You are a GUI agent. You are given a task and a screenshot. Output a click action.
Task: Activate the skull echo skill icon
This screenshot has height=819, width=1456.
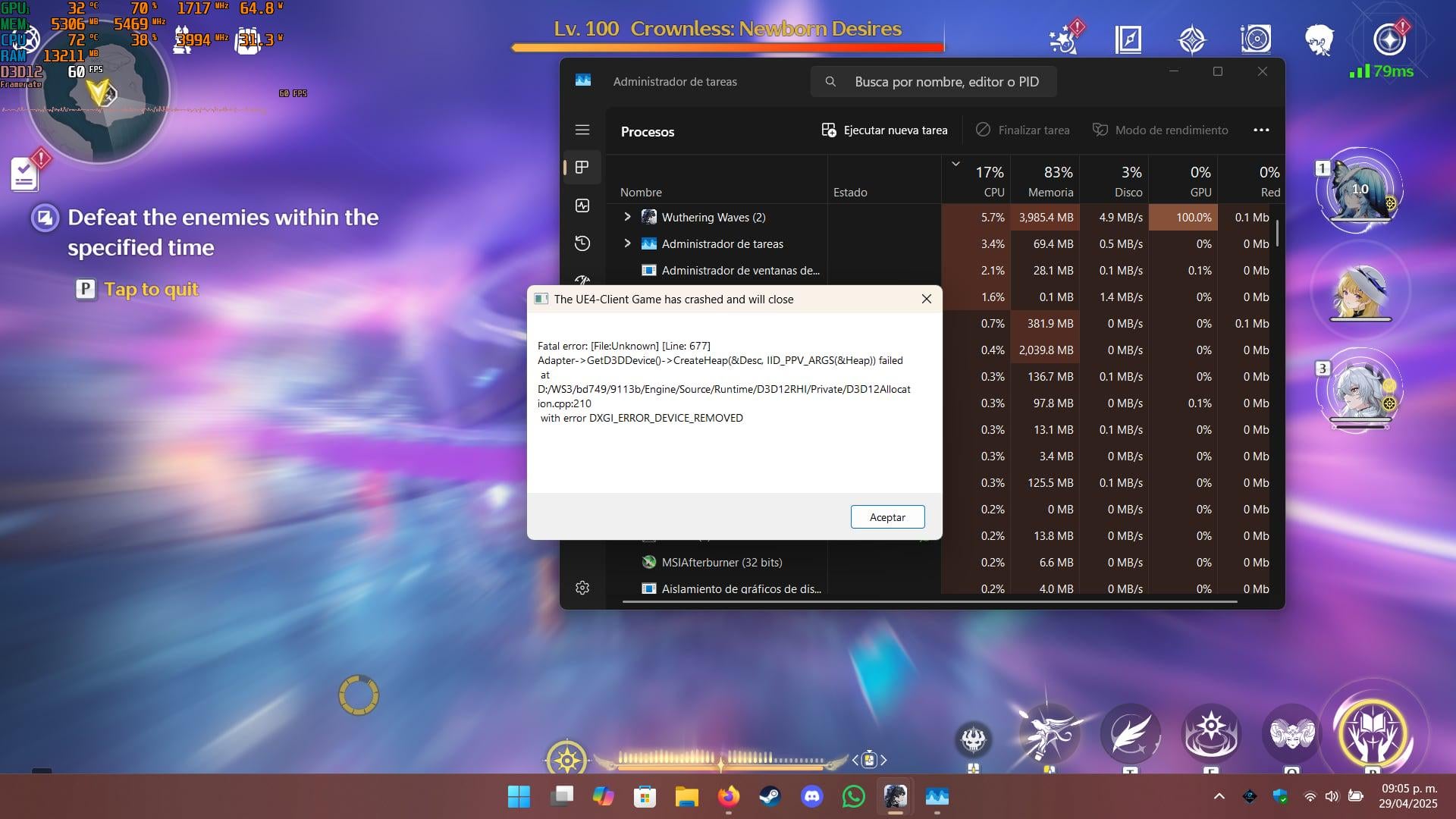[x=973, y=739]
